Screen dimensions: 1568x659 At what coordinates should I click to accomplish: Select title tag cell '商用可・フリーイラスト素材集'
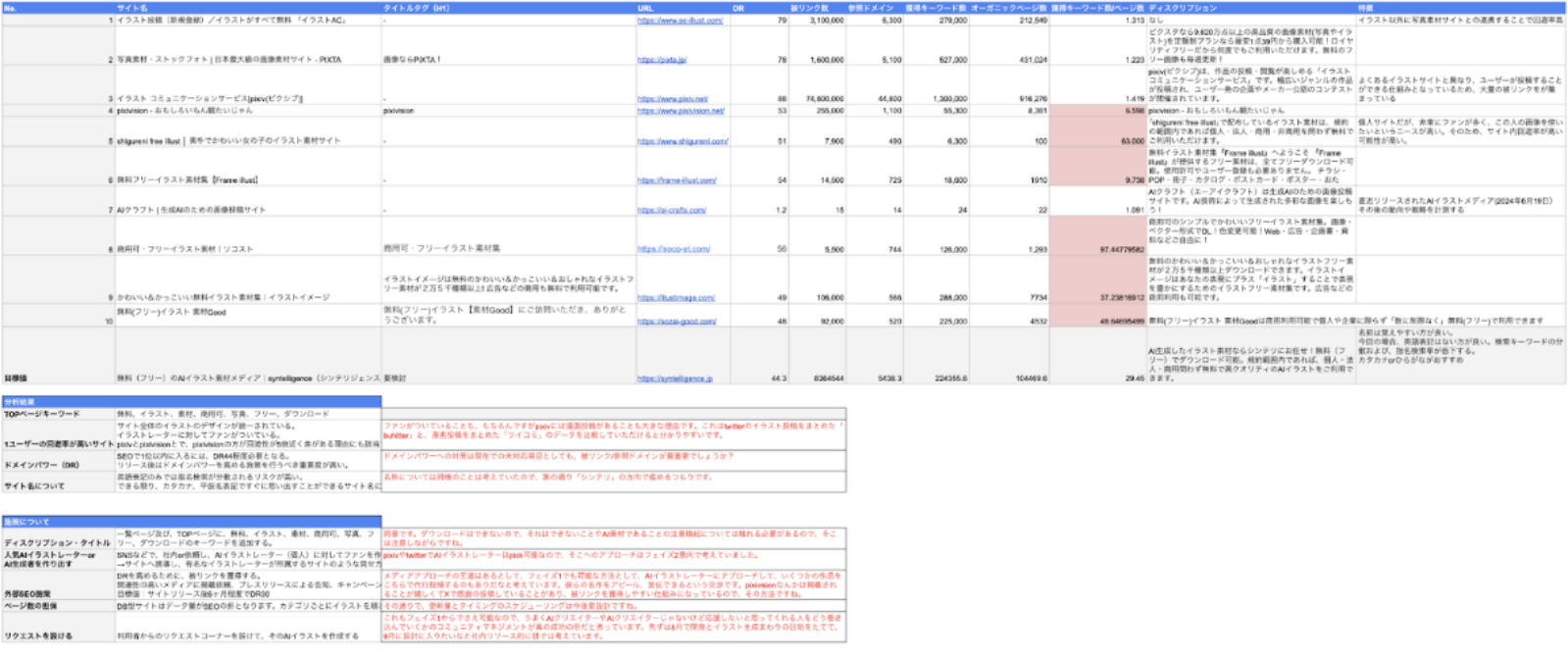(508, 235)
